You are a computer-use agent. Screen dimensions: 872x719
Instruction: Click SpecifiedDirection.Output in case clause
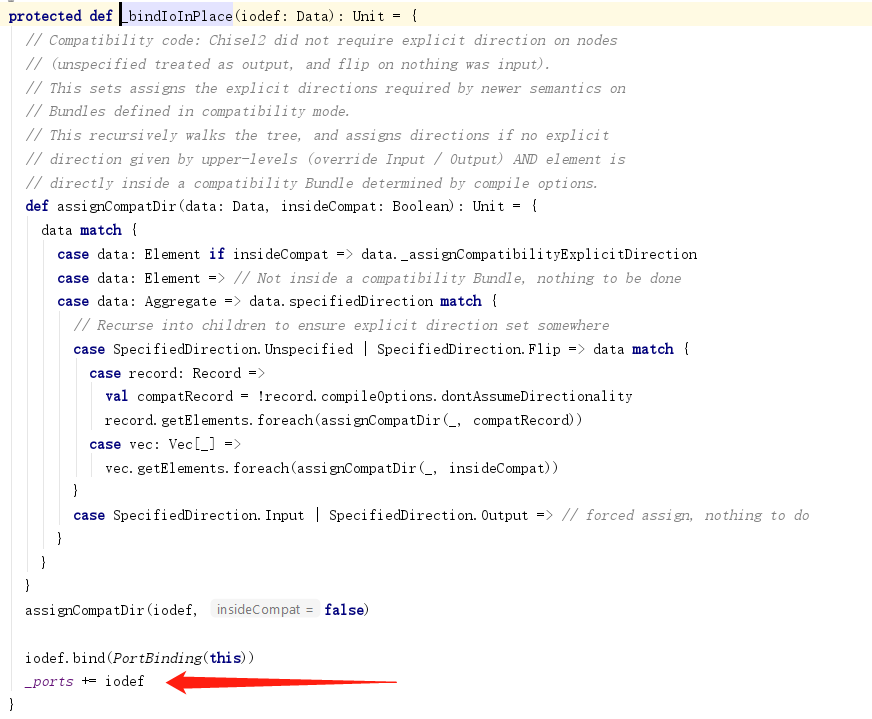point(428,515)
